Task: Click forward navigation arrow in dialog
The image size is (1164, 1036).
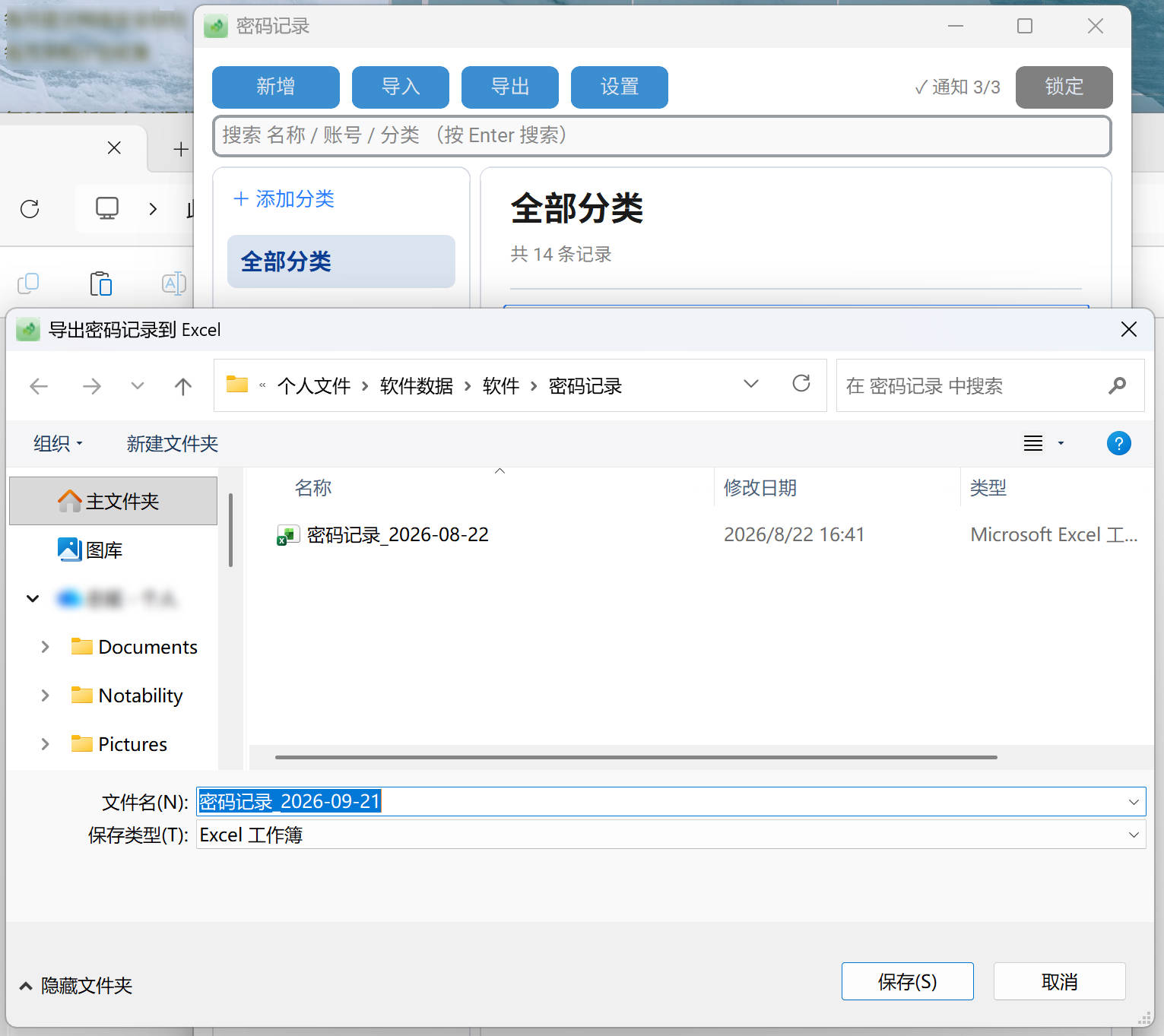Action: click(x=91, y=386)
